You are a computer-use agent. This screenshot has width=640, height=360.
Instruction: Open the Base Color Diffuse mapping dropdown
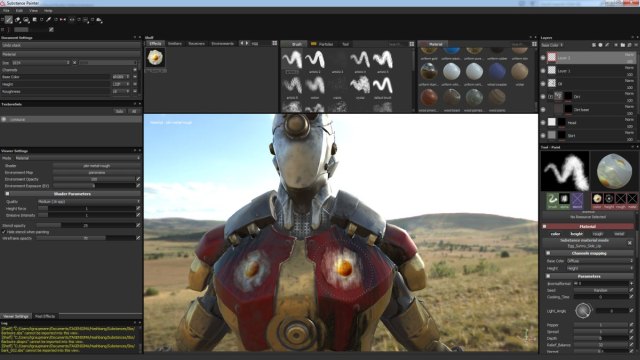coord(599,261)
